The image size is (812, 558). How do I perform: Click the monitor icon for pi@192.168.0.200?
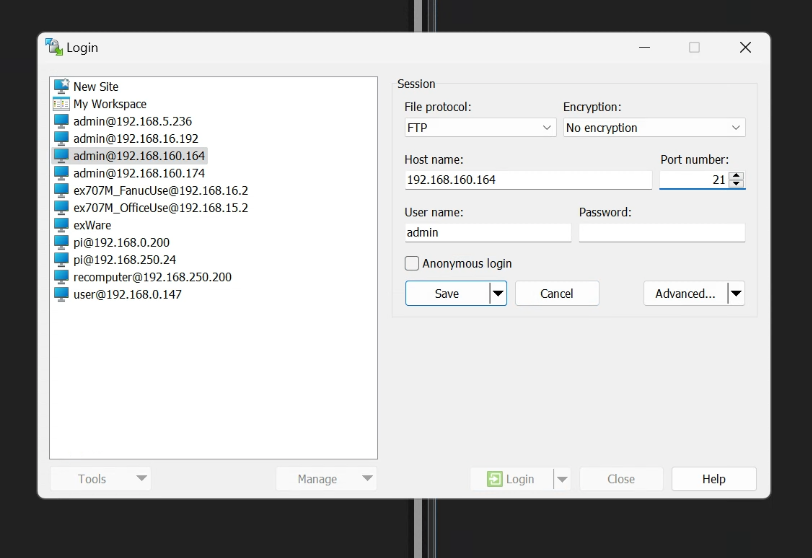tap(61, 243)
